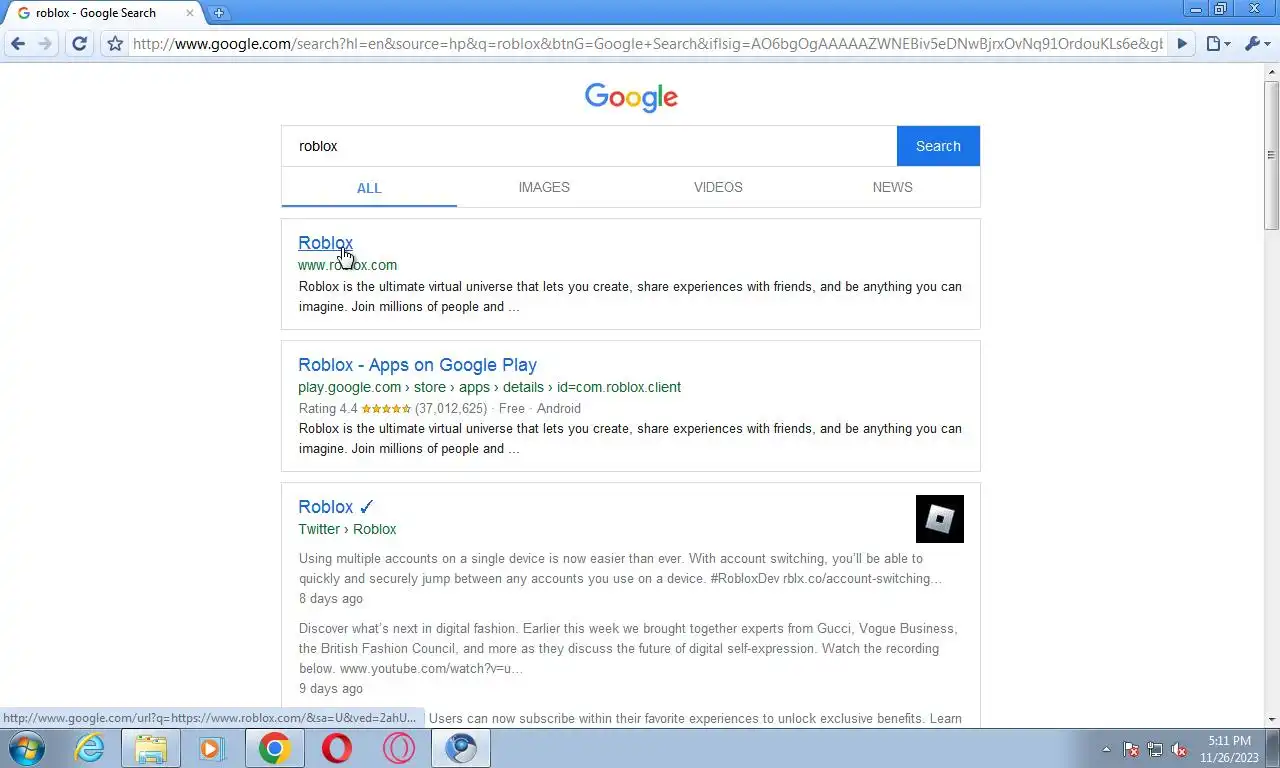Click the '8 days ago' timestamp
The height and width of the screenshot is (768, 1280).
tap(331, 599)
